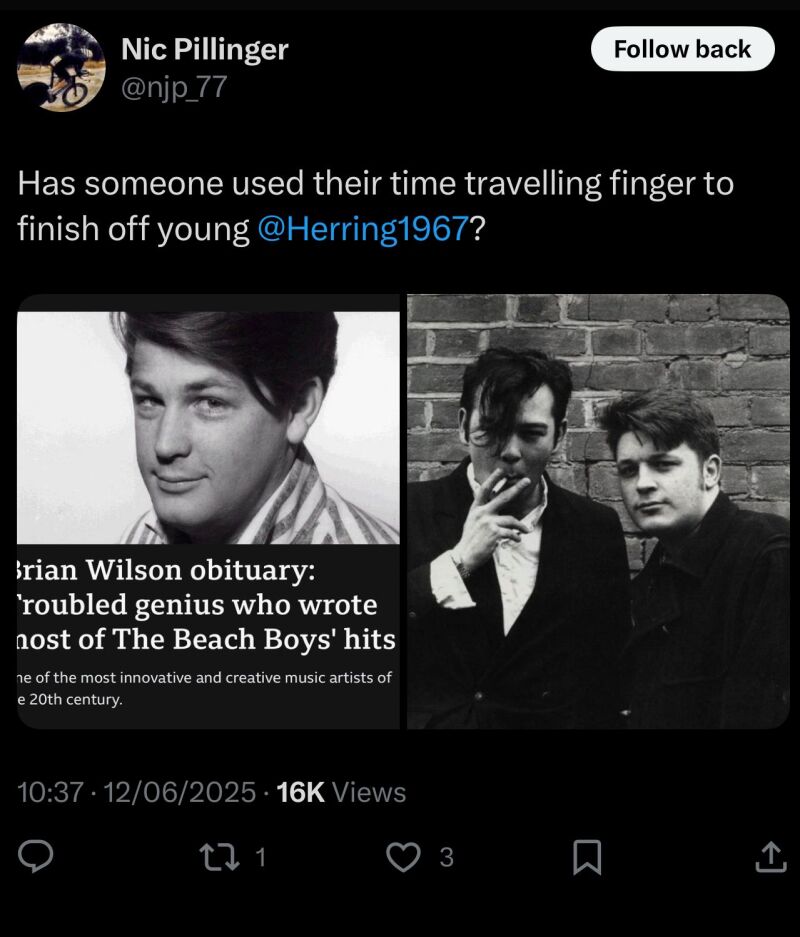Tap the tweet body text
Screen dimensions: 800x937
tap(375, 205)
